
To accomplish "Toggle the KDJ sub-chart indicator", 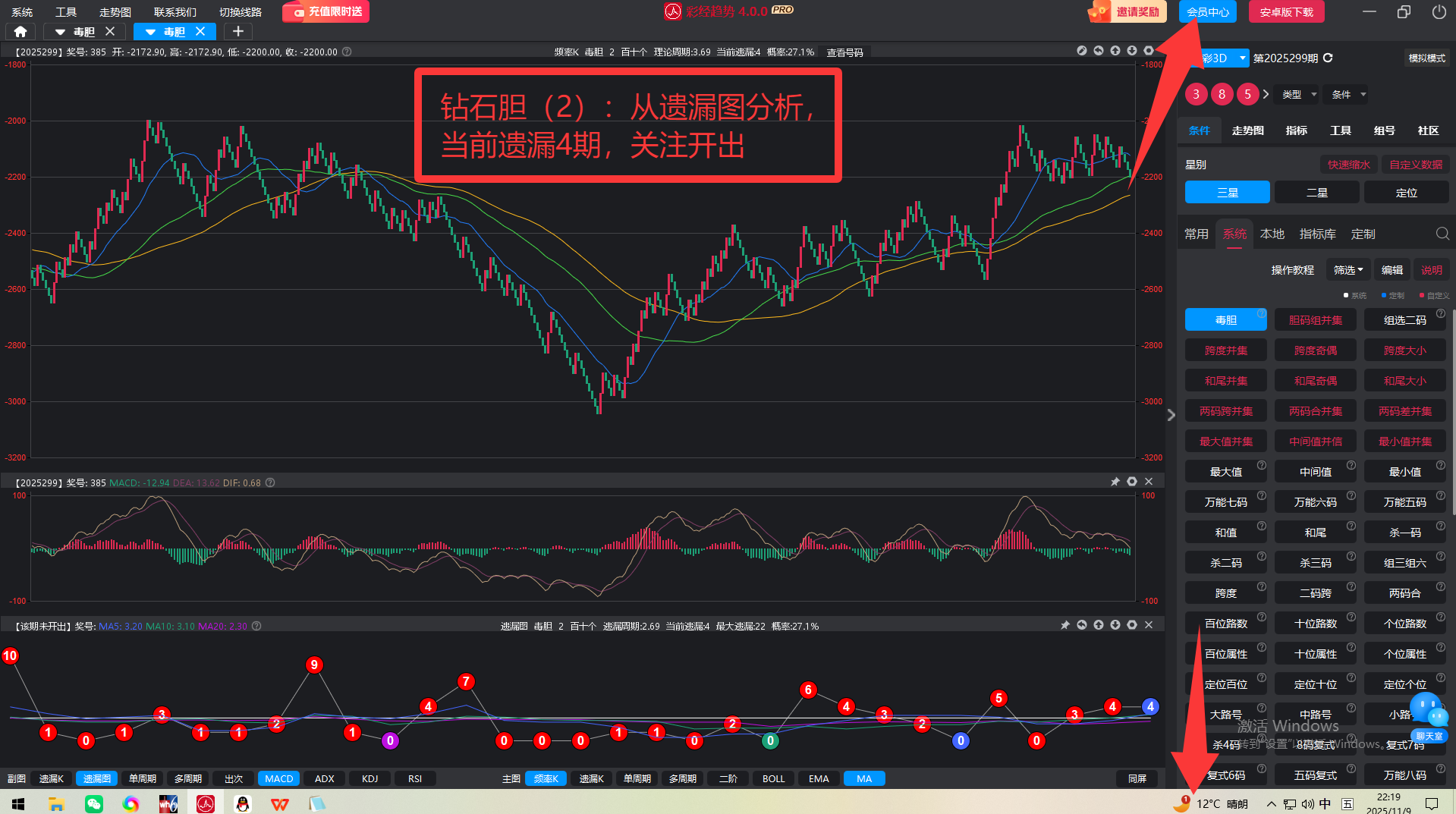I will 370,778.
